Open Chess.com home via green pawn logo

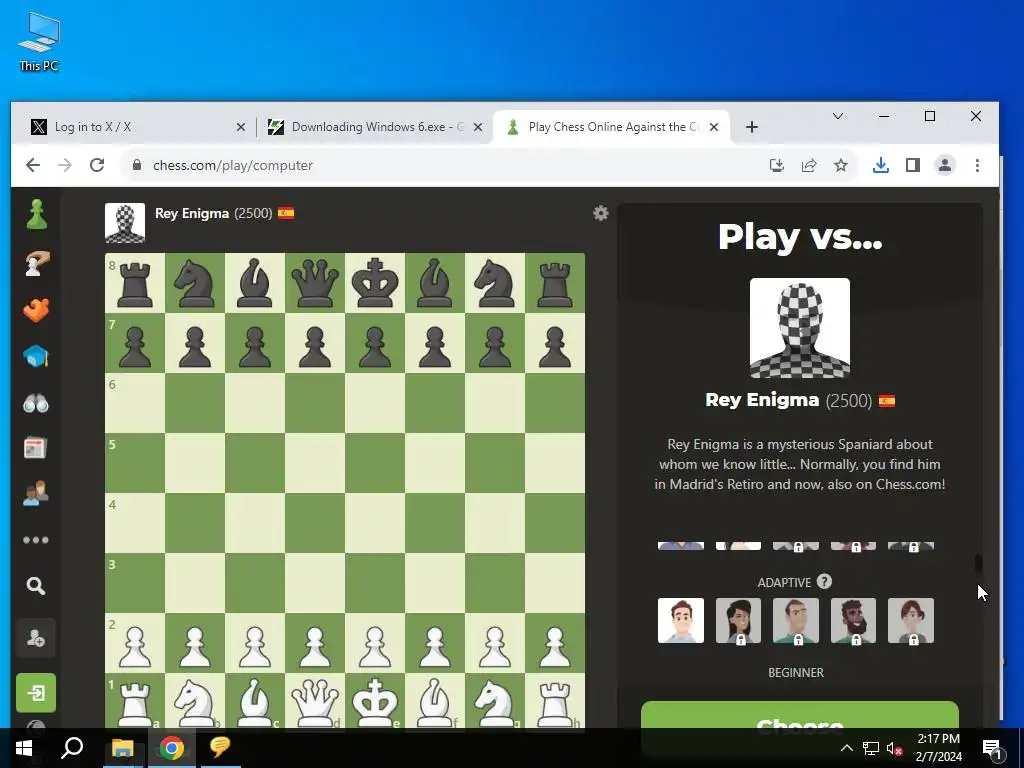click(x=37, y=215)
